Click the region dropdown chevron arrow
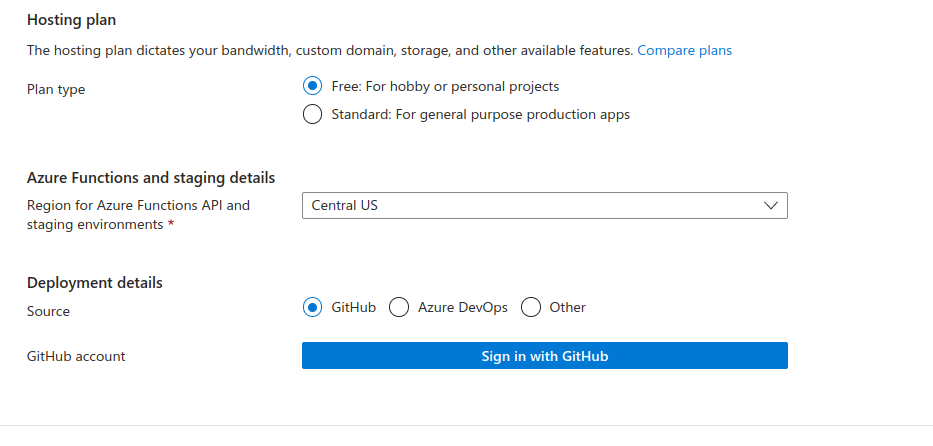The image size is (933, 446). tap(770, 206)
